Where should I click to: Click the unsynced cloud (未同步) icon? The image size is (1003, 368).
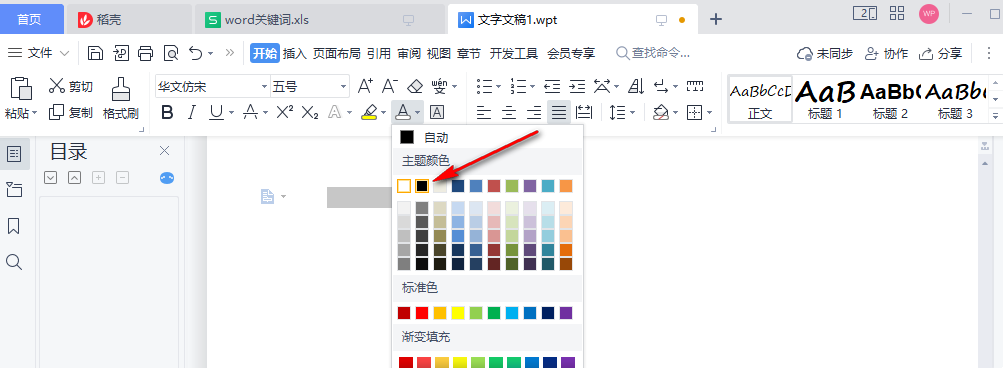pyautogui.click(x=825, y=54)
